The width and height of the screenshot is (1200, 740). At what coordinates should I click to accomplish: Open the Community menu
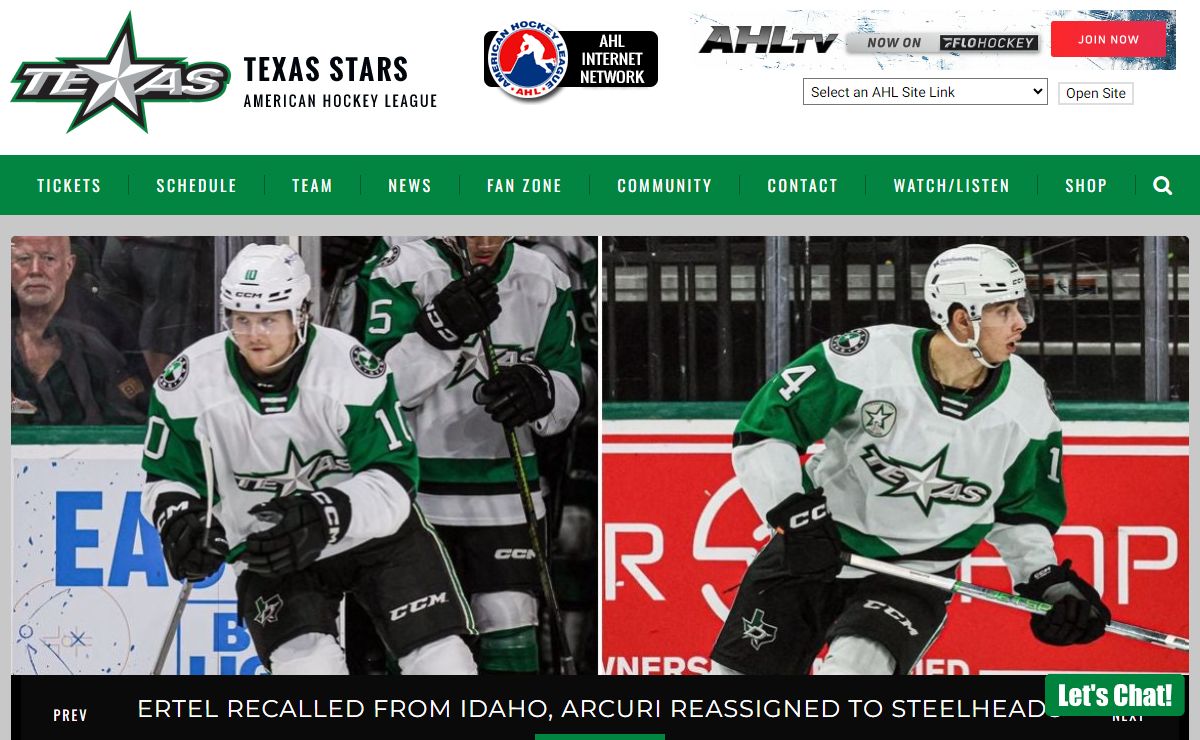click(664, 186)
